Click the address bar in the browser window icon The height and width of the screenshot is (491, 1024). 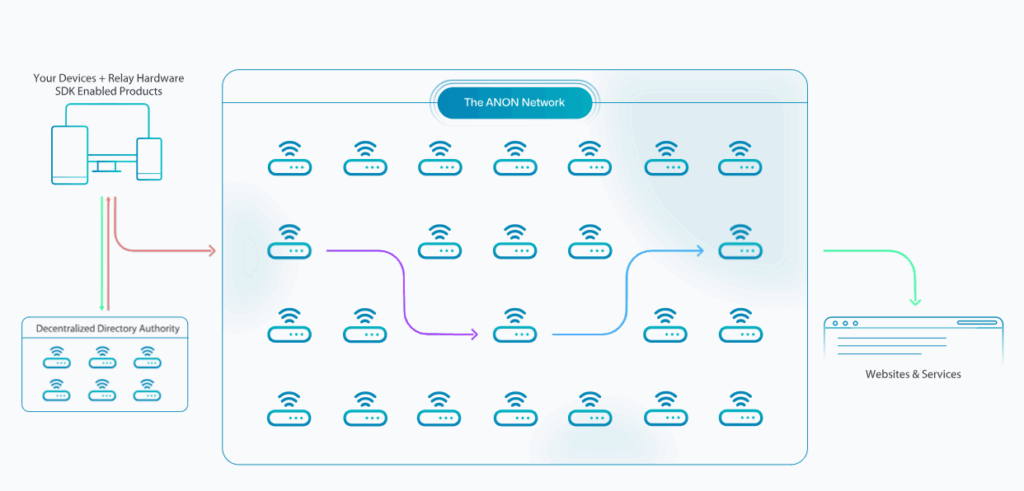click(x=977, y=322)
